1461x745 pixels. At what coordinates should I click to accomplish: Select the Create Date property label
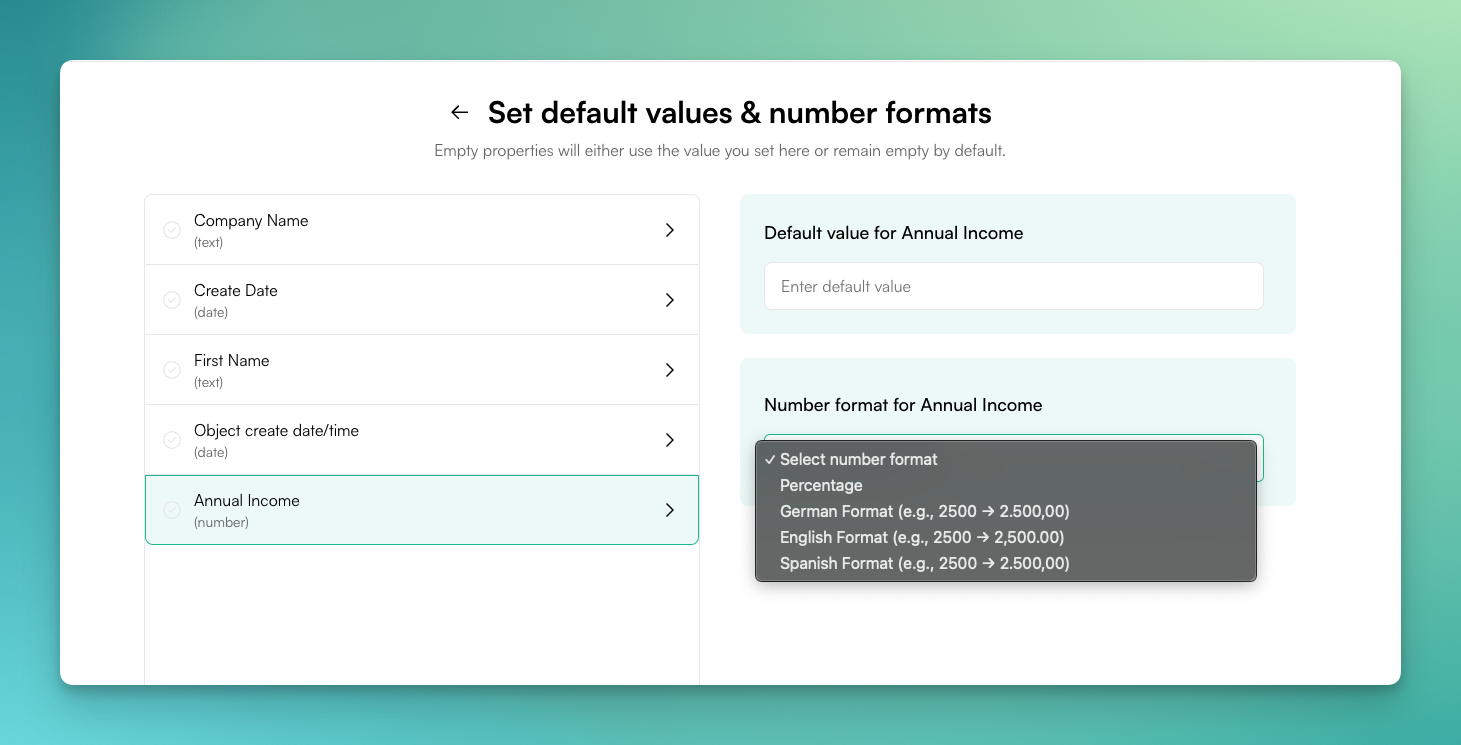coord(236,291)
